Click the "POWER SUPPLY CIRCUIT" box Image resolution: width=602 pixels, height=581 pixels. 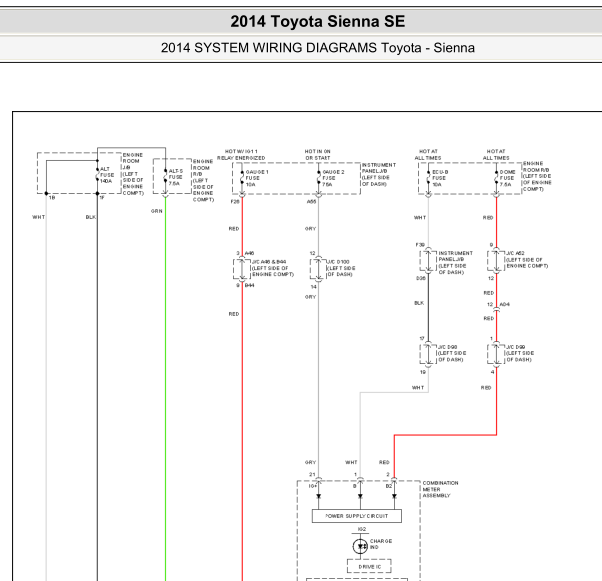[357, 516]
